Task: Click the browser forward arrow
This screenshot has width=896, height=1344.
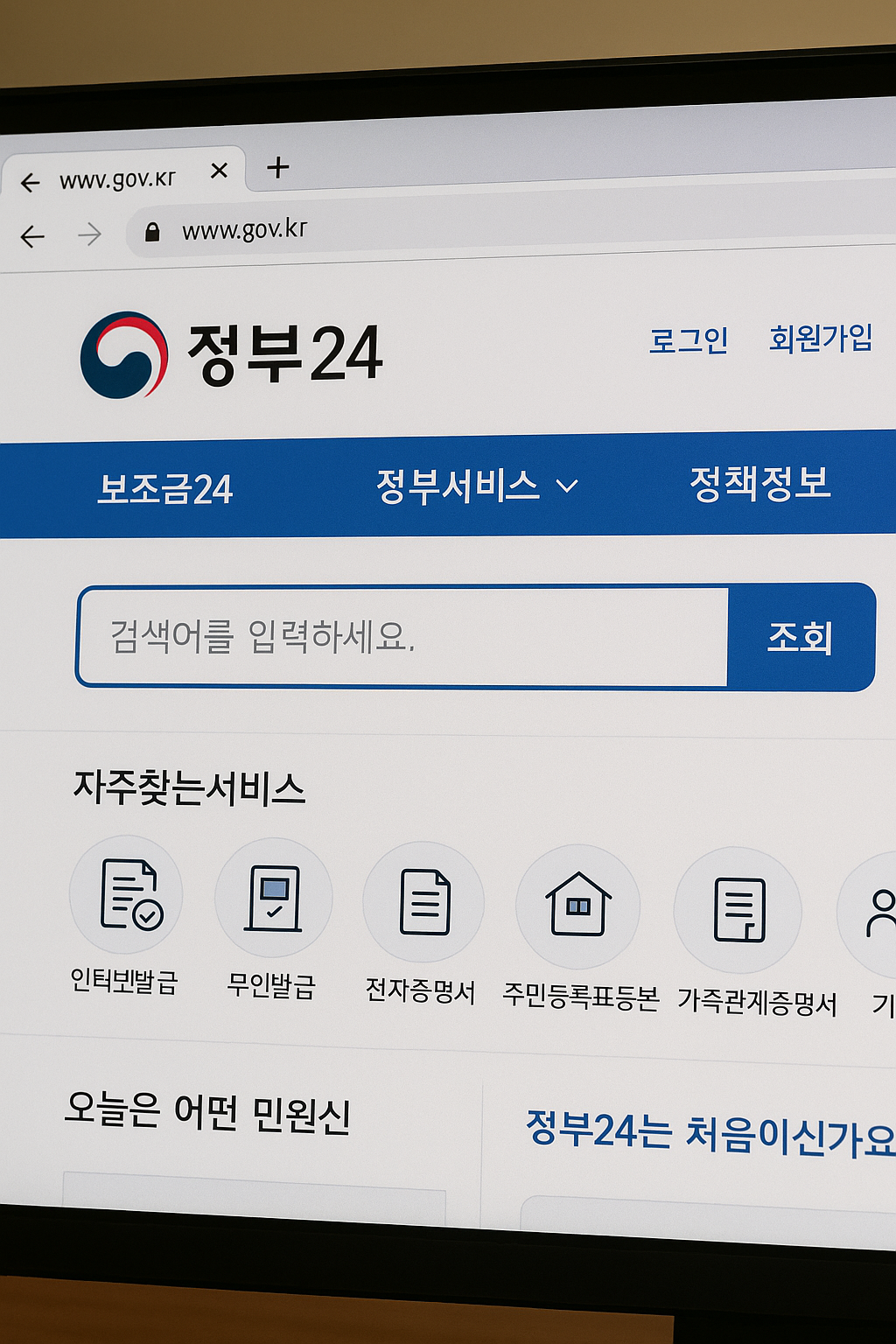Action: [x=89, y=234]
